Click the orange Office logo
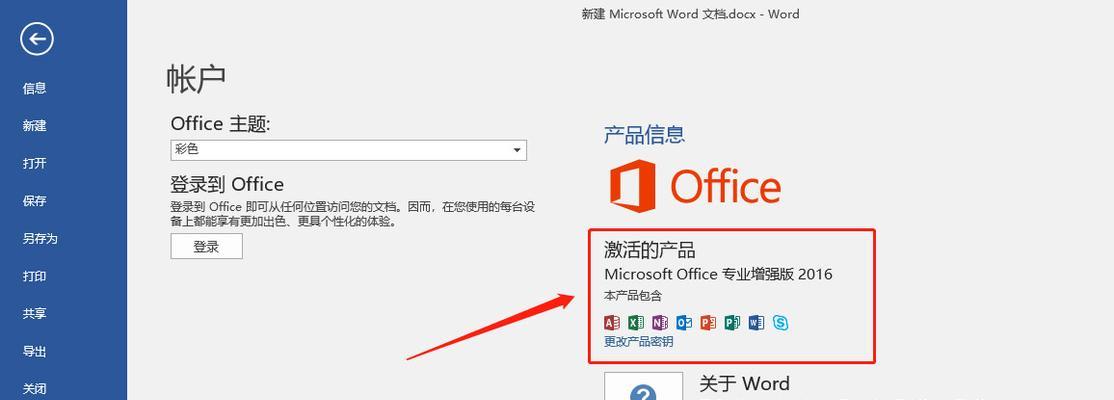This screenshot has height=400, width=1114. [695, 186]
